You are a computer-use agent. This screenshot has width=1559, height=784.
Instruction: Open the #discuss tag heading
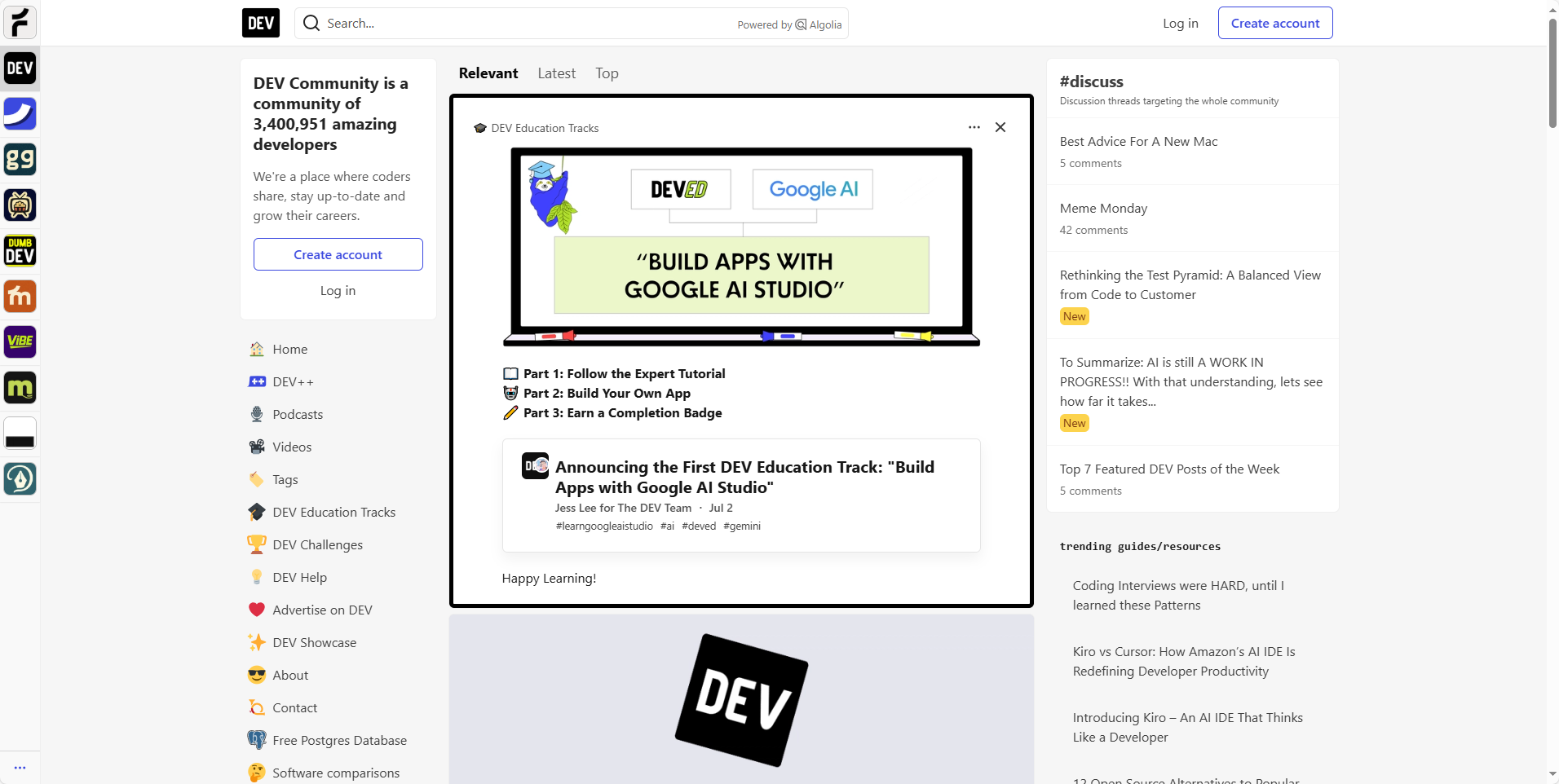click(1092, 81)
